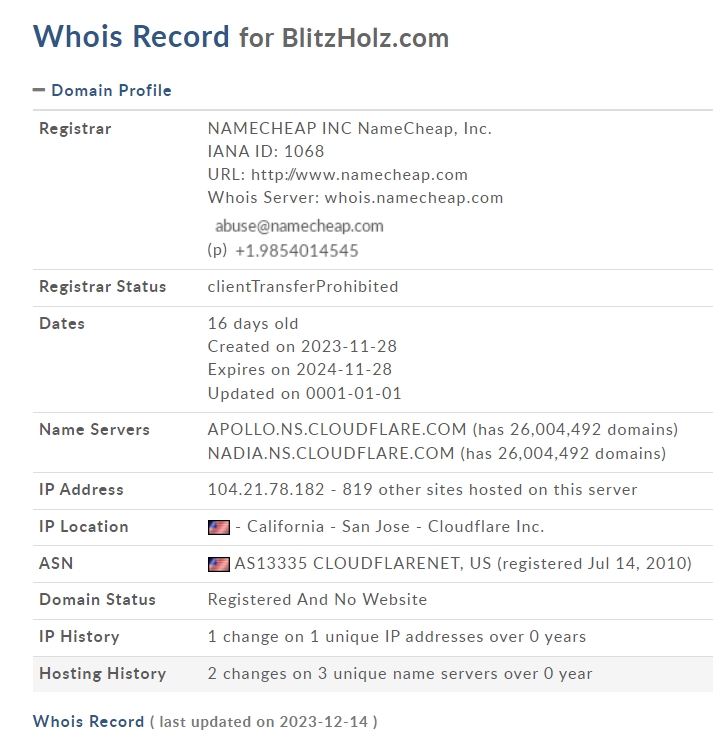Click the US flag beside AS13335
713x737 pixels.
[219, 564]
